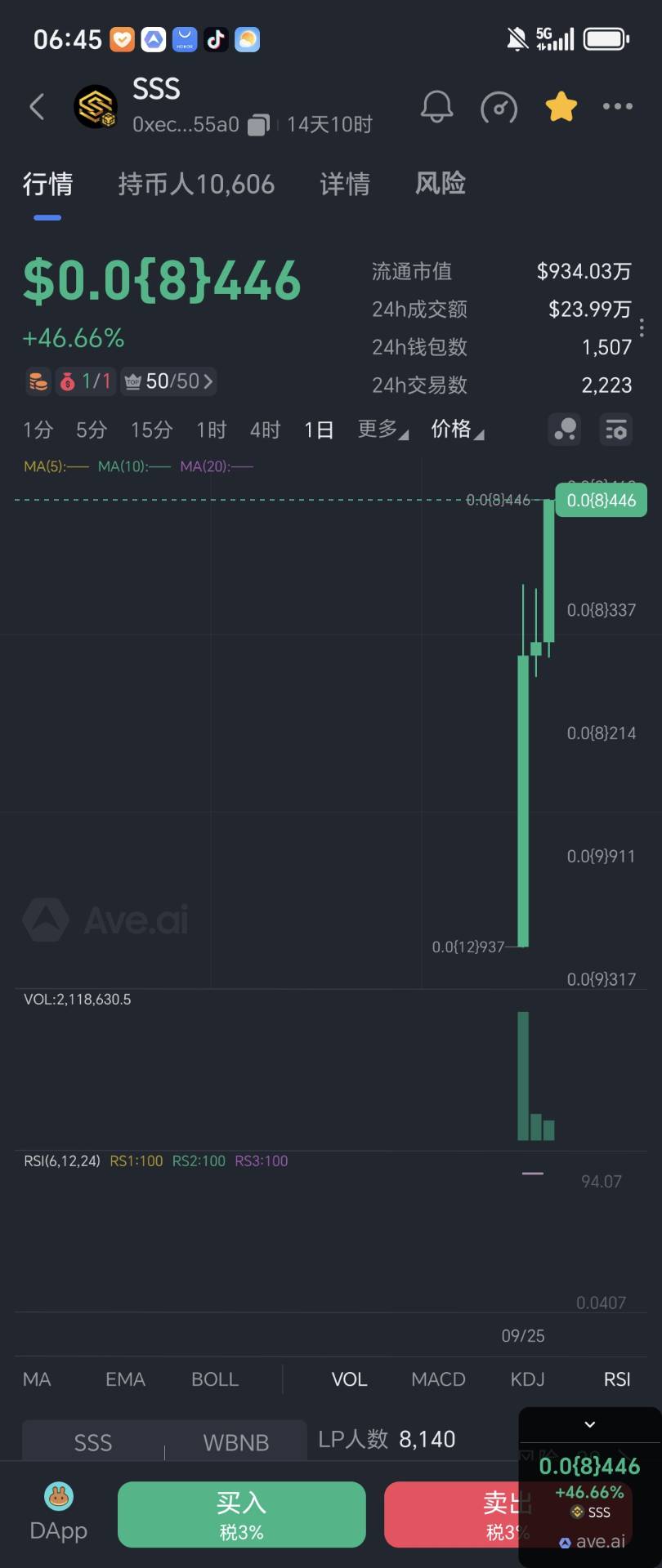The height and width of the screenshot is (1568, 662).
Task: Open price alert bell icon
Action: (436, 106)
